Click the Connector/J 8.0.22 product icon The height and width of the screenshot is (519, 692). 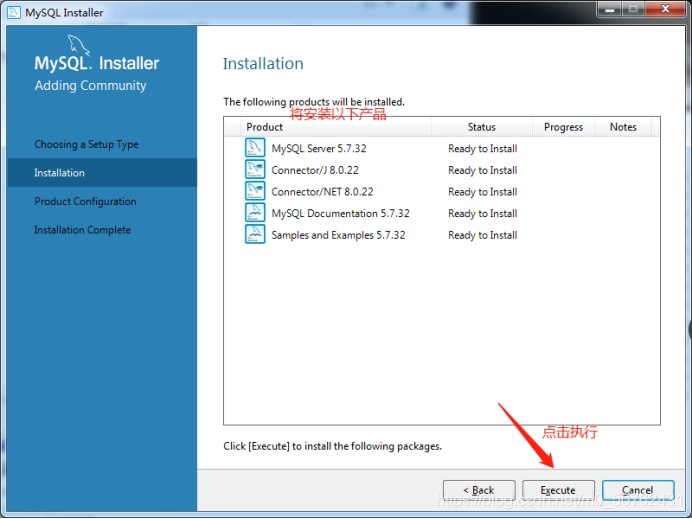(255, 169)
